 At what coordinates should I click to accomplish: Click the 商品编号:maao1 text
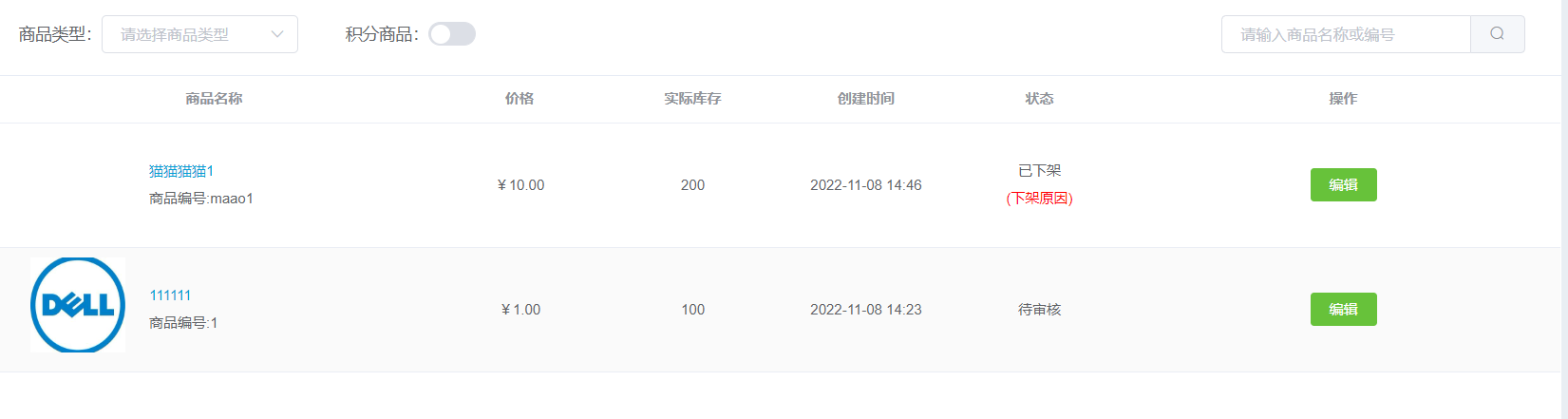click(x=201, y=199)
